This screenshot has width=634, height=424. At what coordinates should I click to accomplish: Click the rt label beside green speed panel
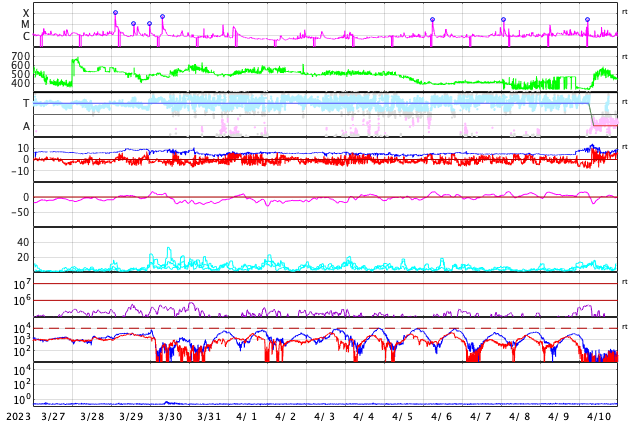(625, 57)
